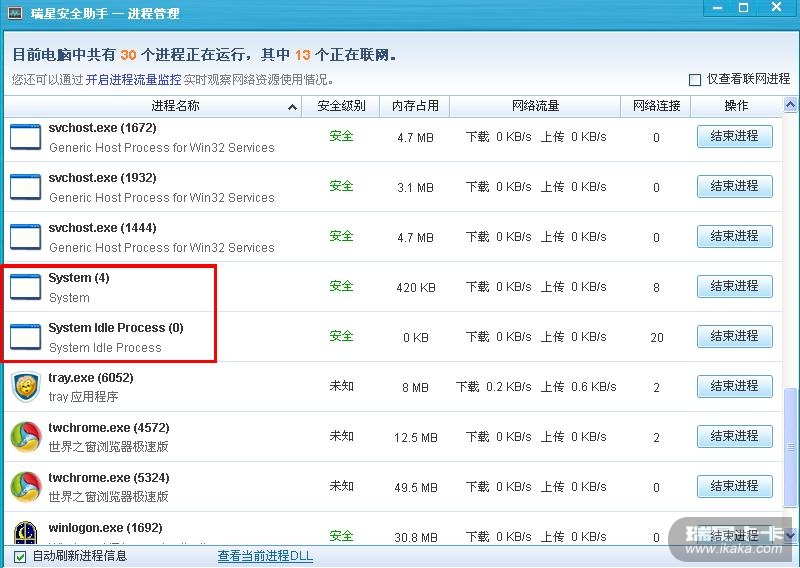Click winlogon.exe process icon
Viewport: 800px width, 568px height.
click(26, 532)
